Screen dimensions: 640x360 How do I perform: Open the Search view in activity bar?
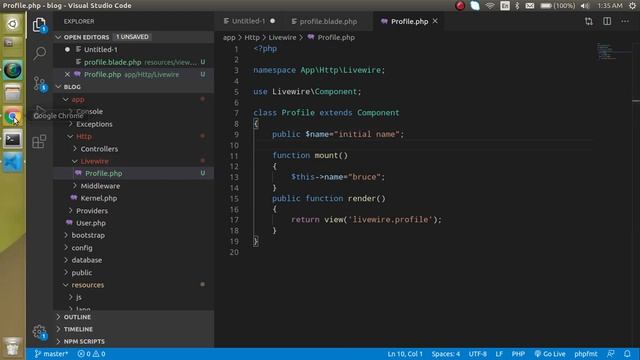(39, 53)
